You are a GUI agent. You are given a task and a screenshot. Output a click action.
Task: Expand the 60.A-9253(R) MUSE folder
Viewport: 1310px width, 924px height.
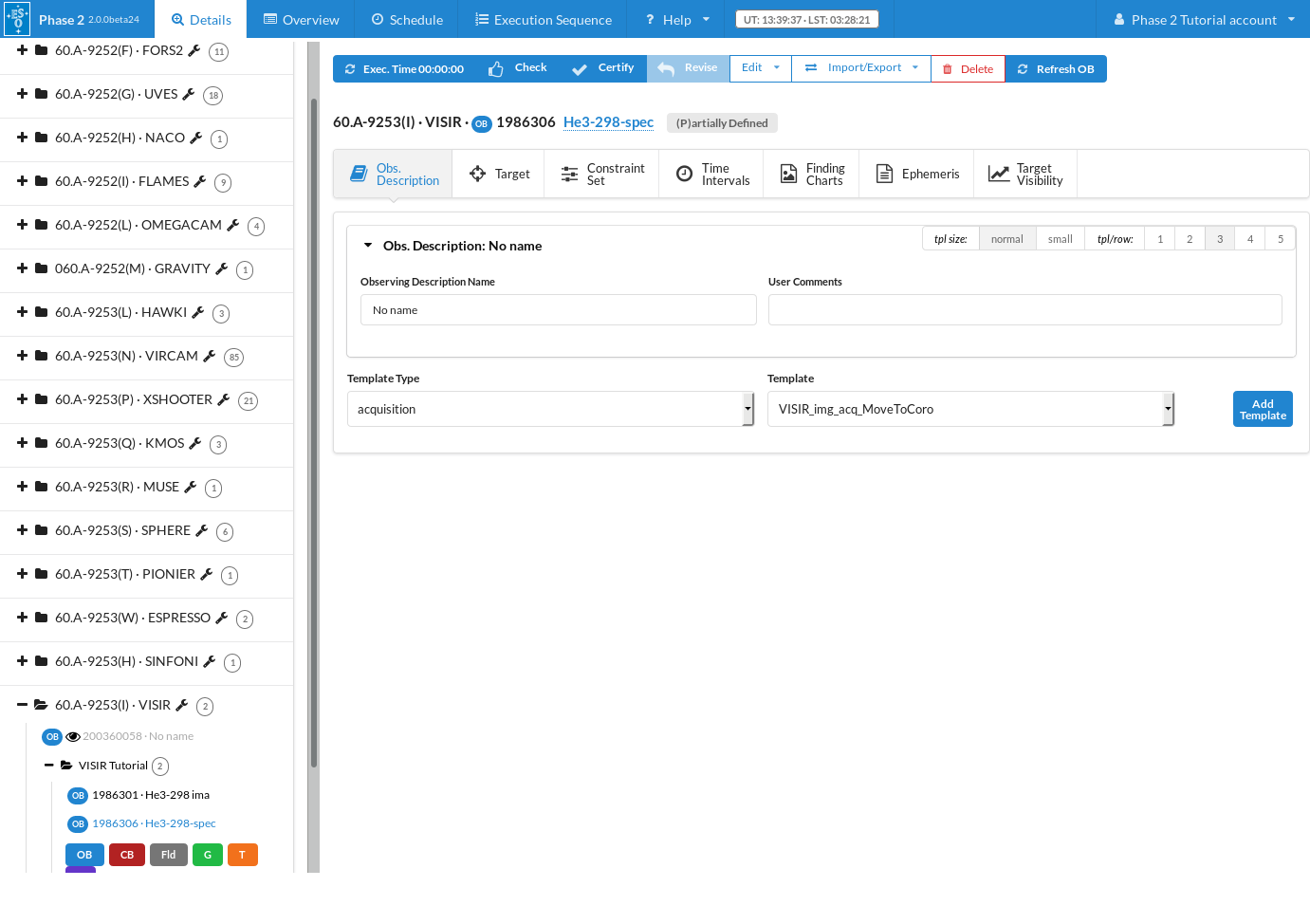pyautogui.click(x=22, y=487)
